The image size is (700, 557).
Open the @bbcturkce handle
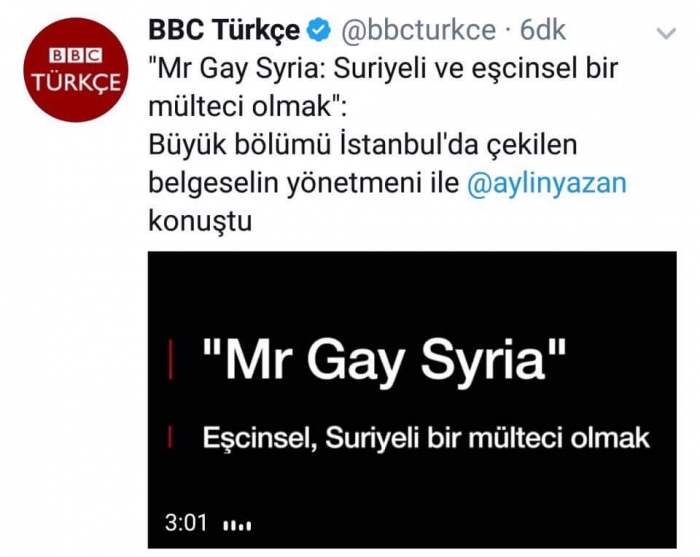[x=419, y=30]
